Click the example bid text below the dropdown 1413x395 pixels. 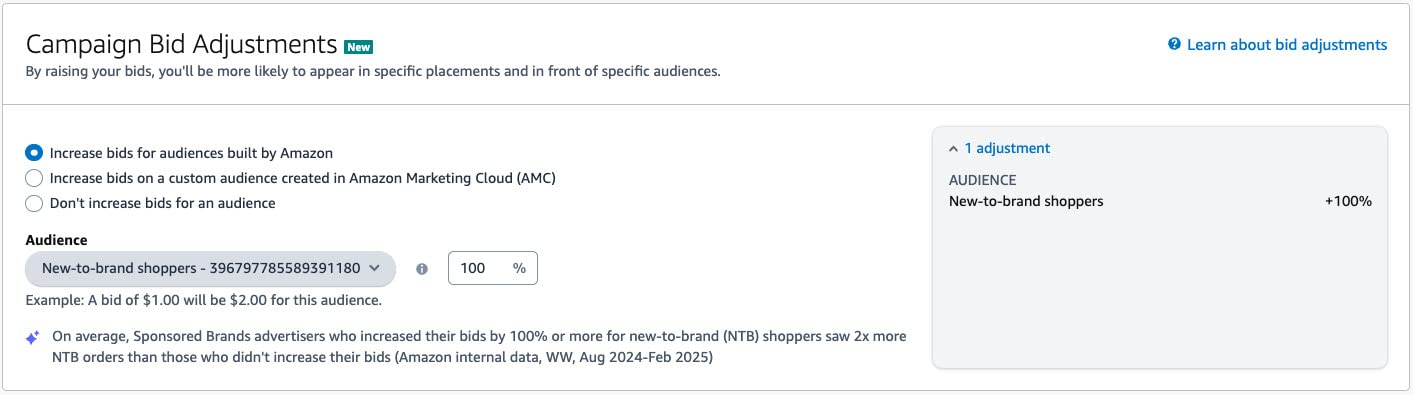point(203,300)
